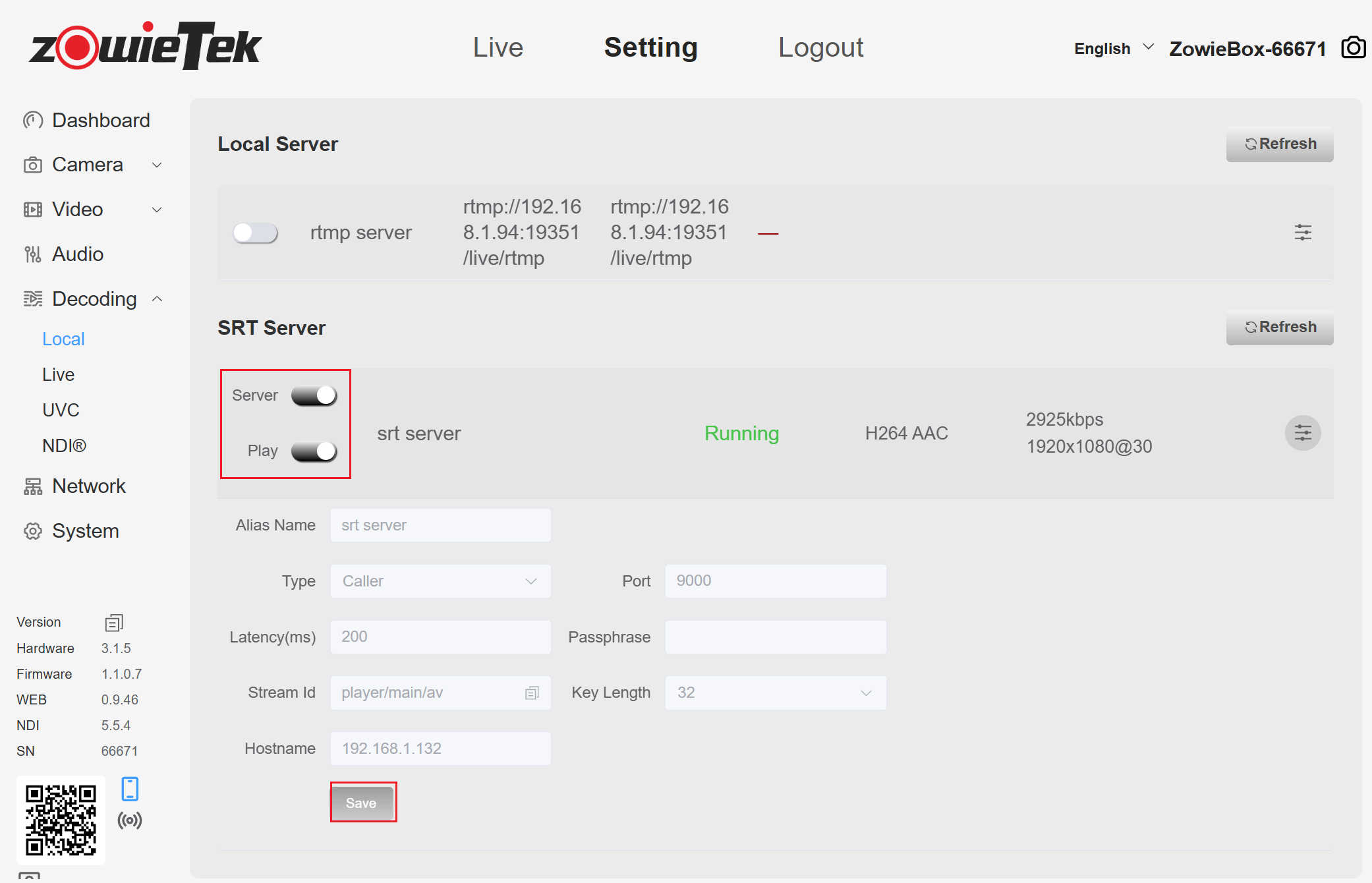
Task: Open settings sliders icon for rtmp server
Action: coord(1303,233)
